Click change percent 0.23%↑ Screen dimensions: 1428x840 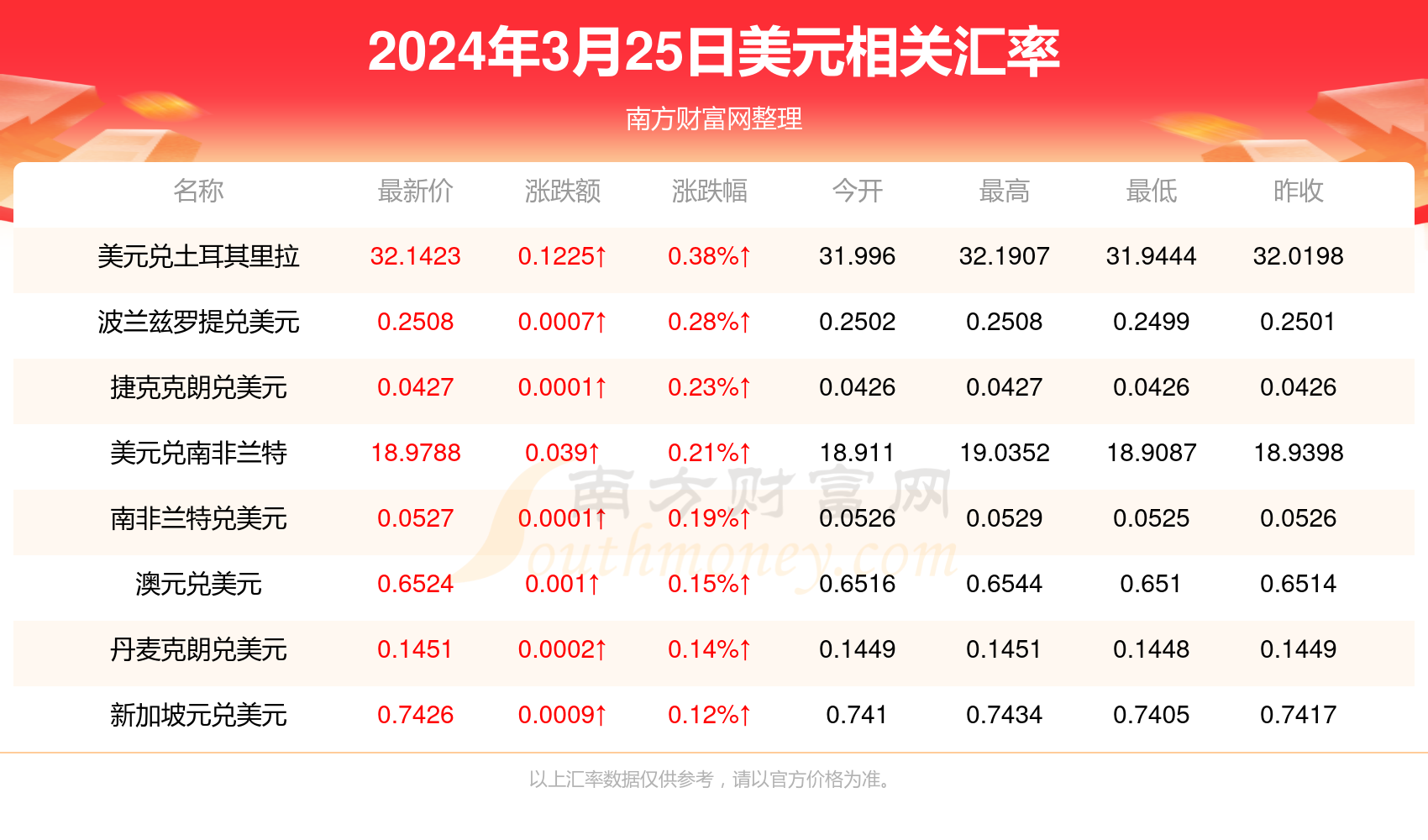tap(709, 387)
